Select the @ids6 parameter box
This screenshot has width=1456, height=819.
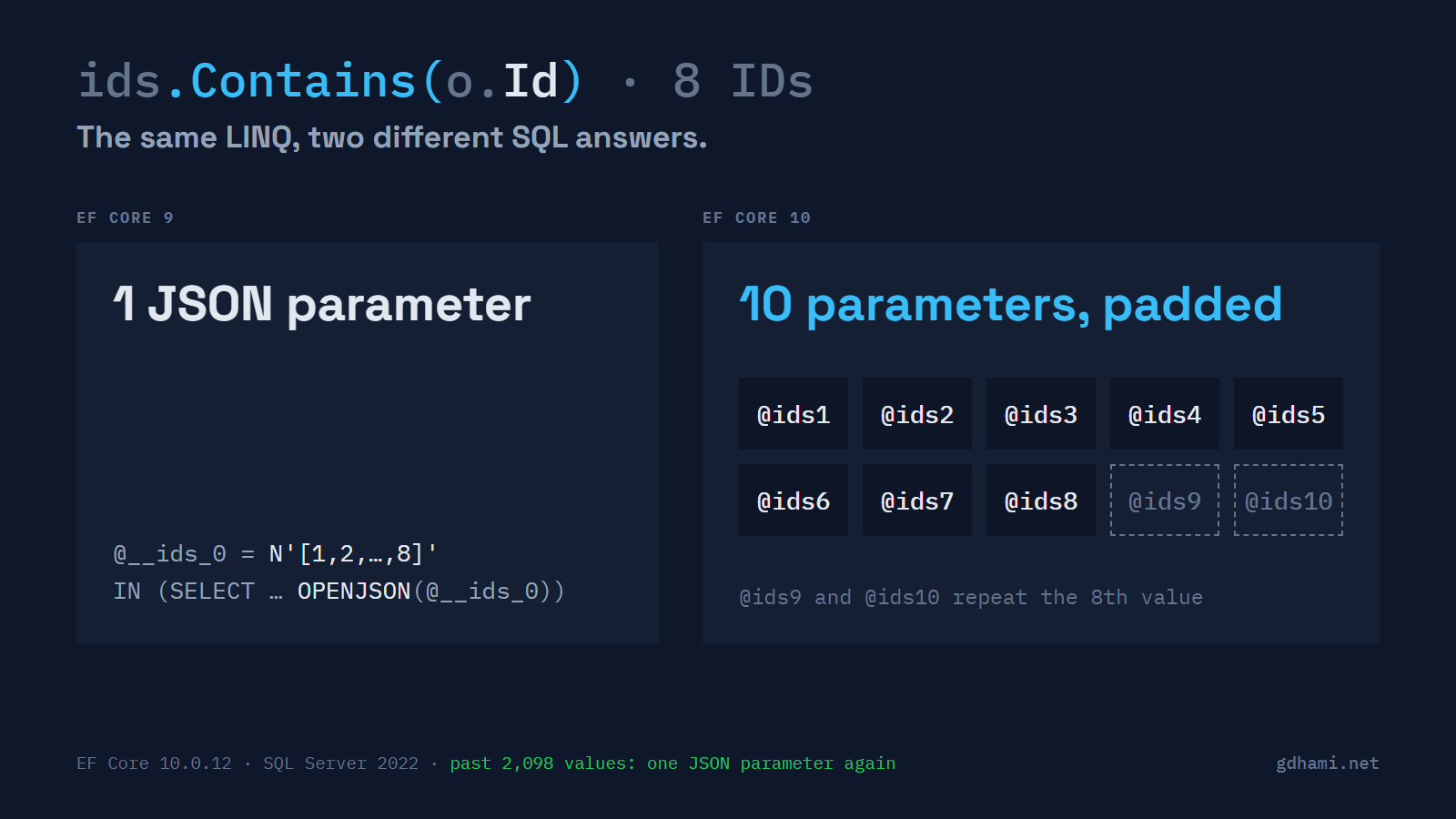(x=794, y=500)
